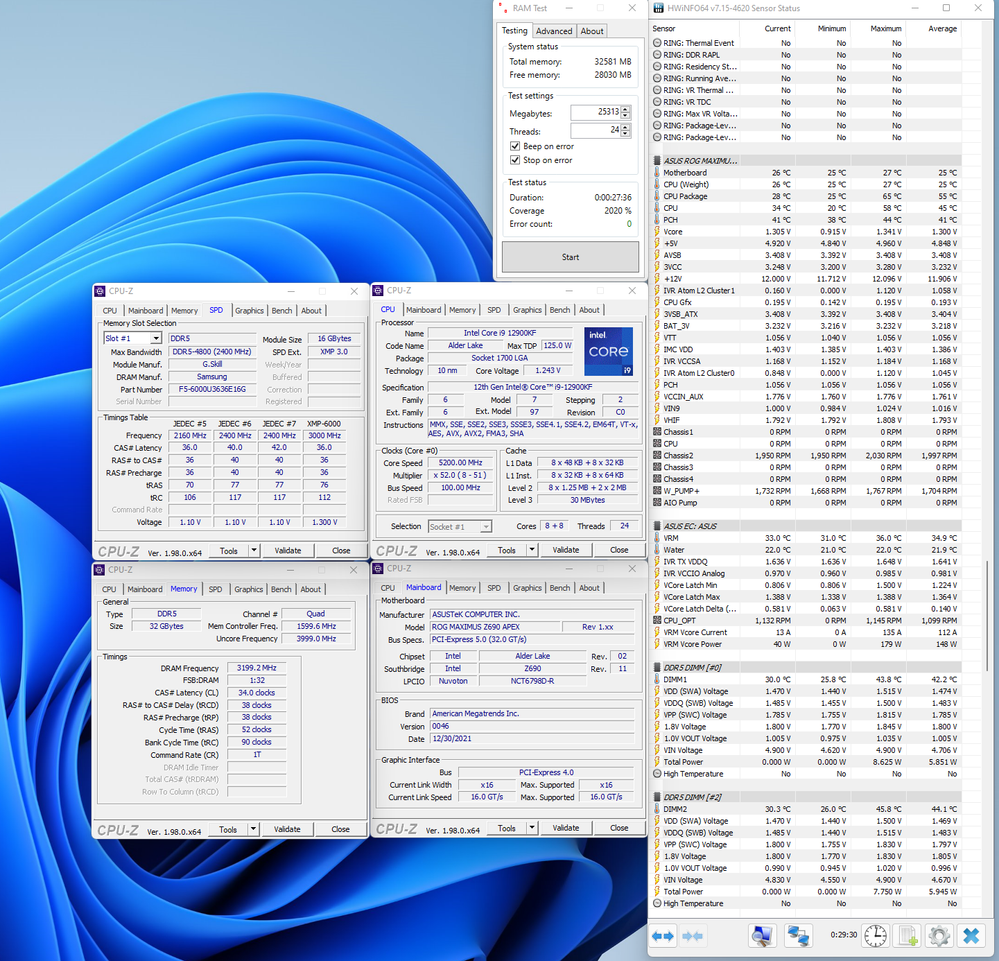Open Tools arrow in CPU-Z SPD window
Viewport: 999px width, 961px height.
point(254,550)
